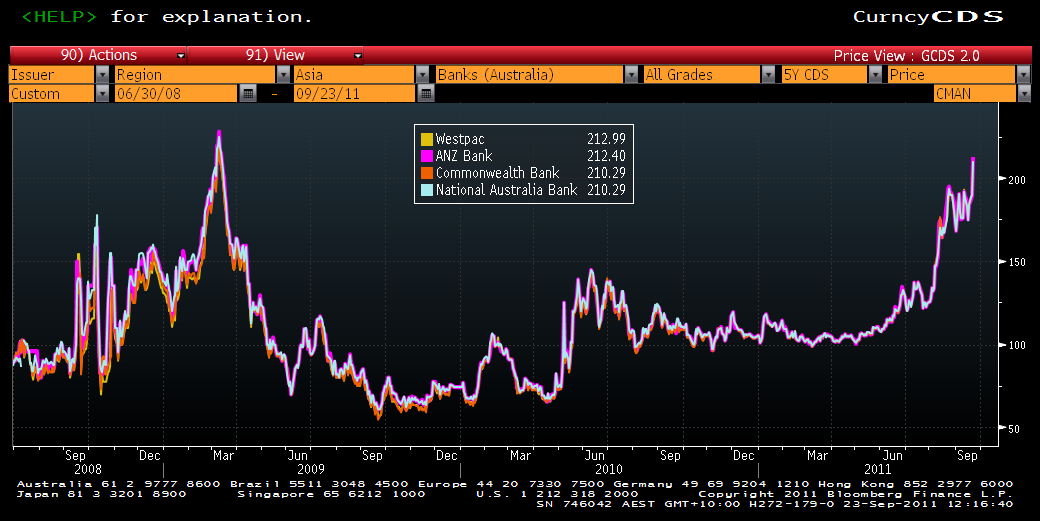Click the 09/23/11 end date field
The image size is (1040, 521).
point(353,93)
